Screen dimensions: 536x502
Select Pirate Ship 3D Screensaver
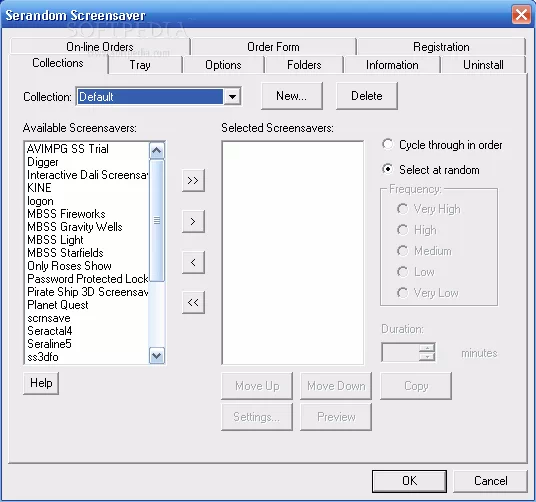click(87, 291)
